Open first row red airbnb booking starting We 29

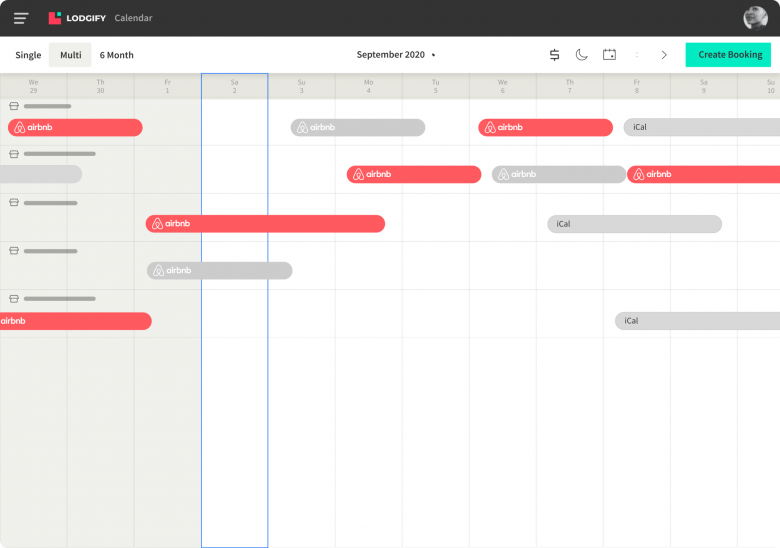click(75, 127)
